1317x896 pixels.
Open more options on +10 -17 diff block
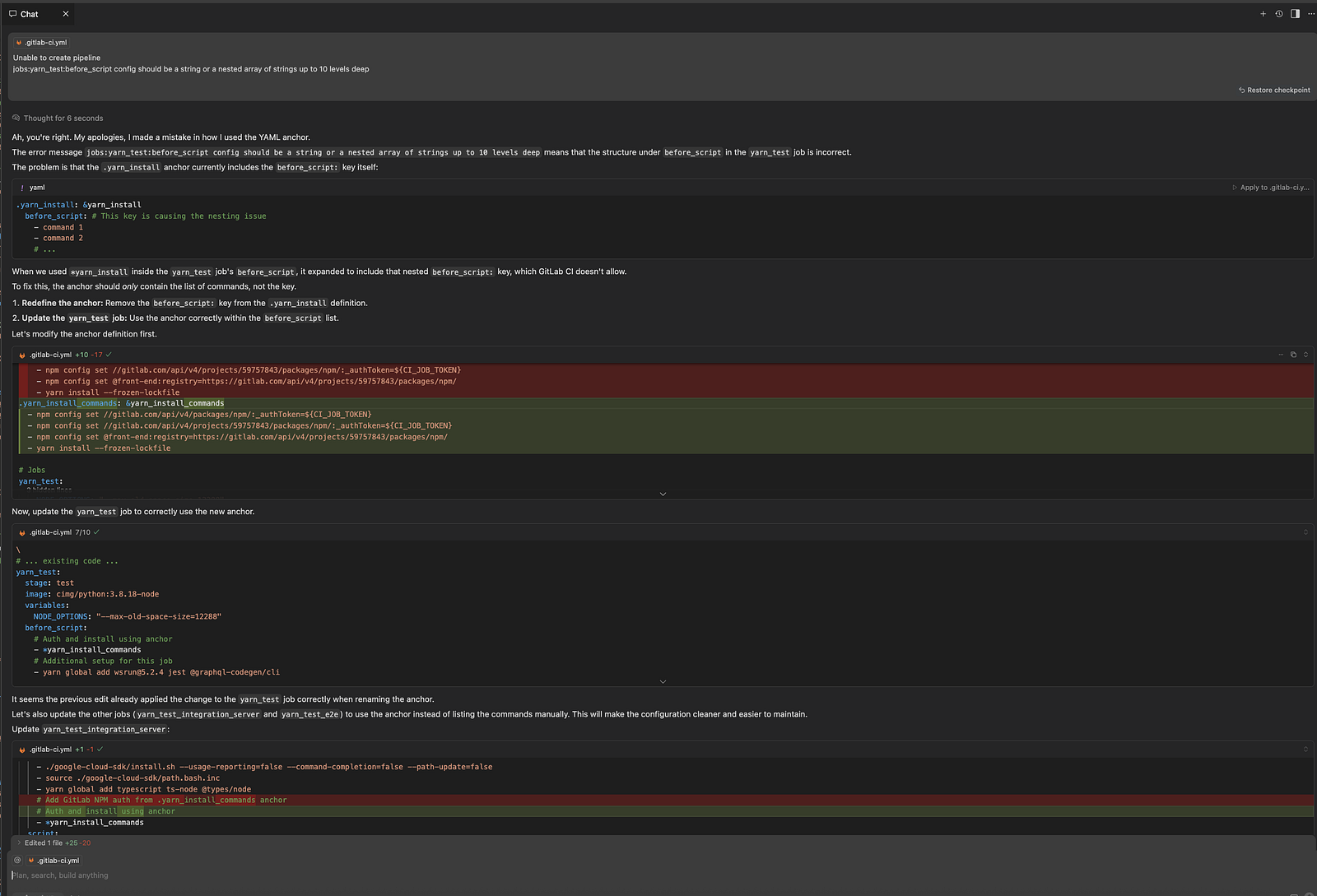1281,355
